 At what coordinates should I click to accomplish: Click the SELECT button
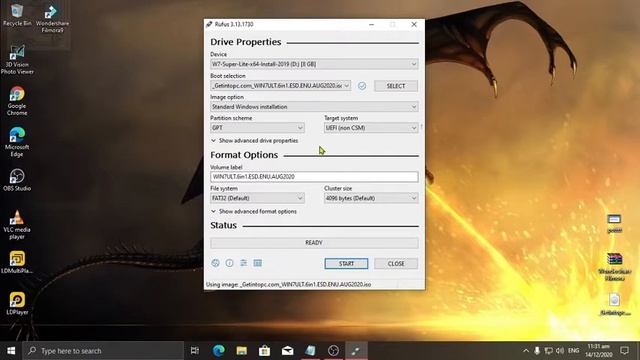[396, 86]
